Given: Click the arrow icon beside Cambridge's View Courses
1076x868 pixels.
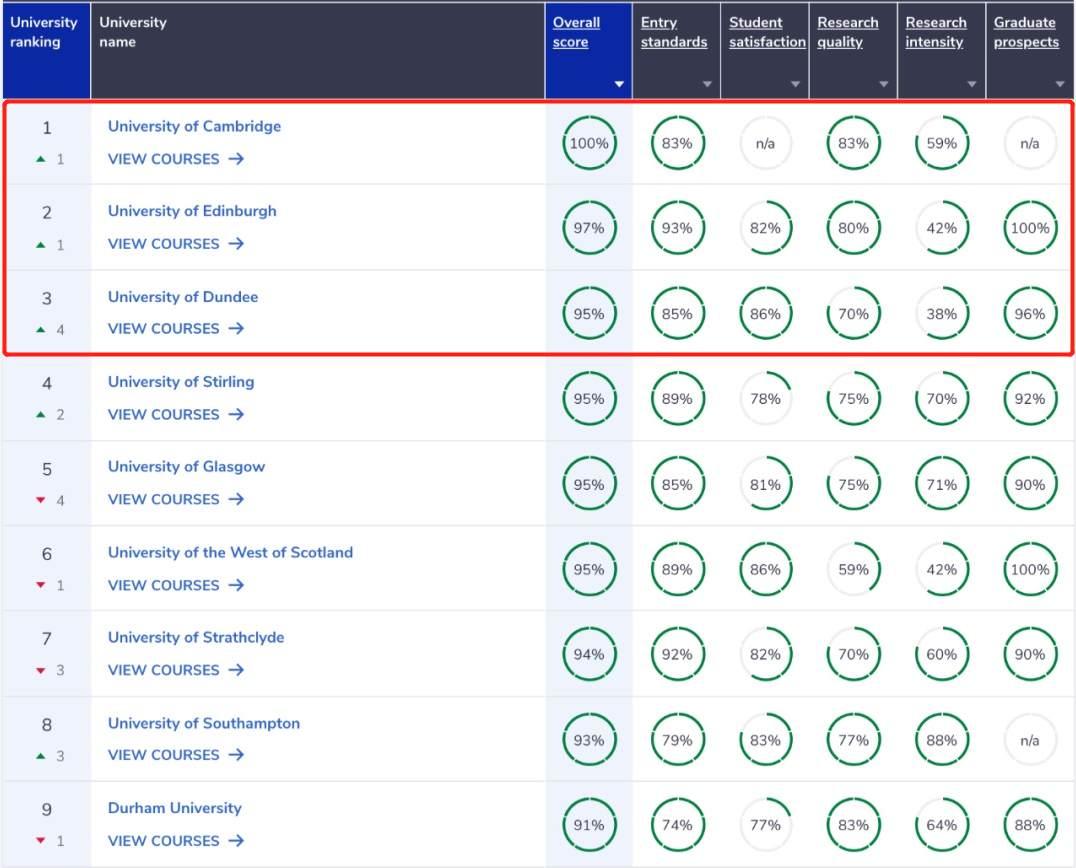Looking at the screenshot, I should point(236,159).
